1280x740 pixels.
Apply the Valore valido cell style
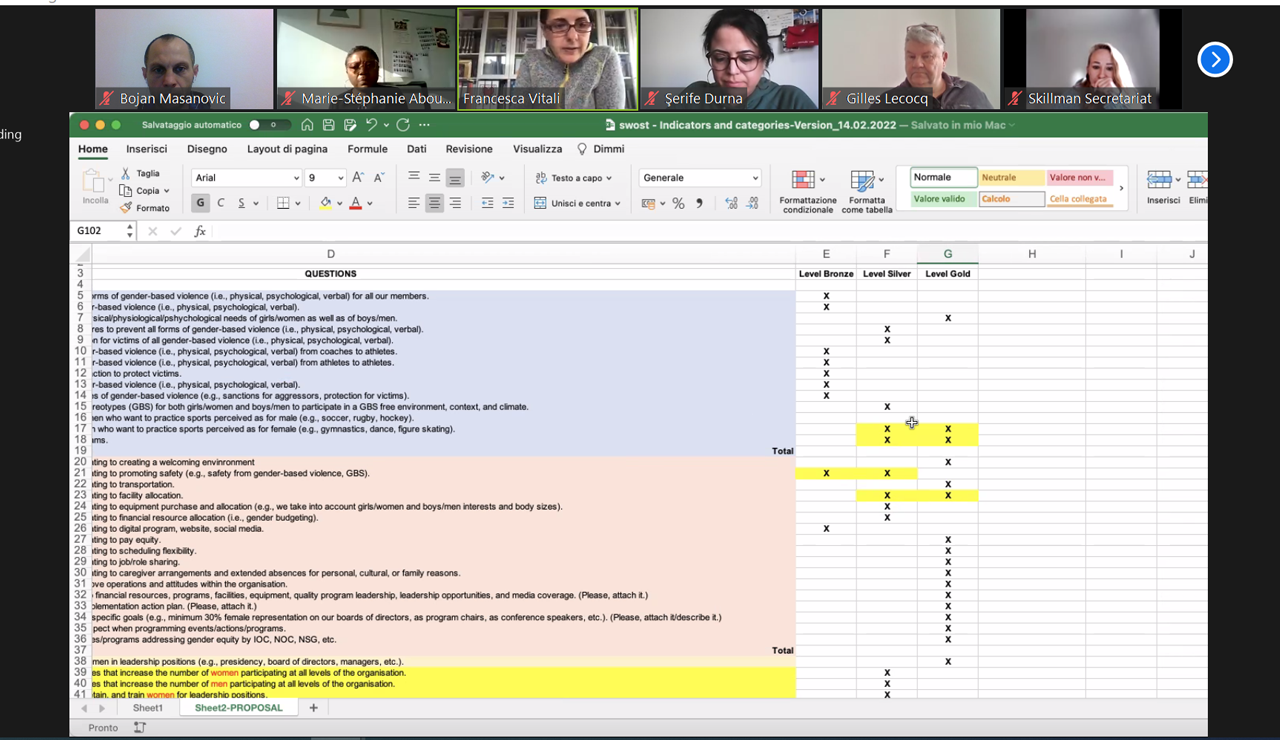(x=942, y=199)
